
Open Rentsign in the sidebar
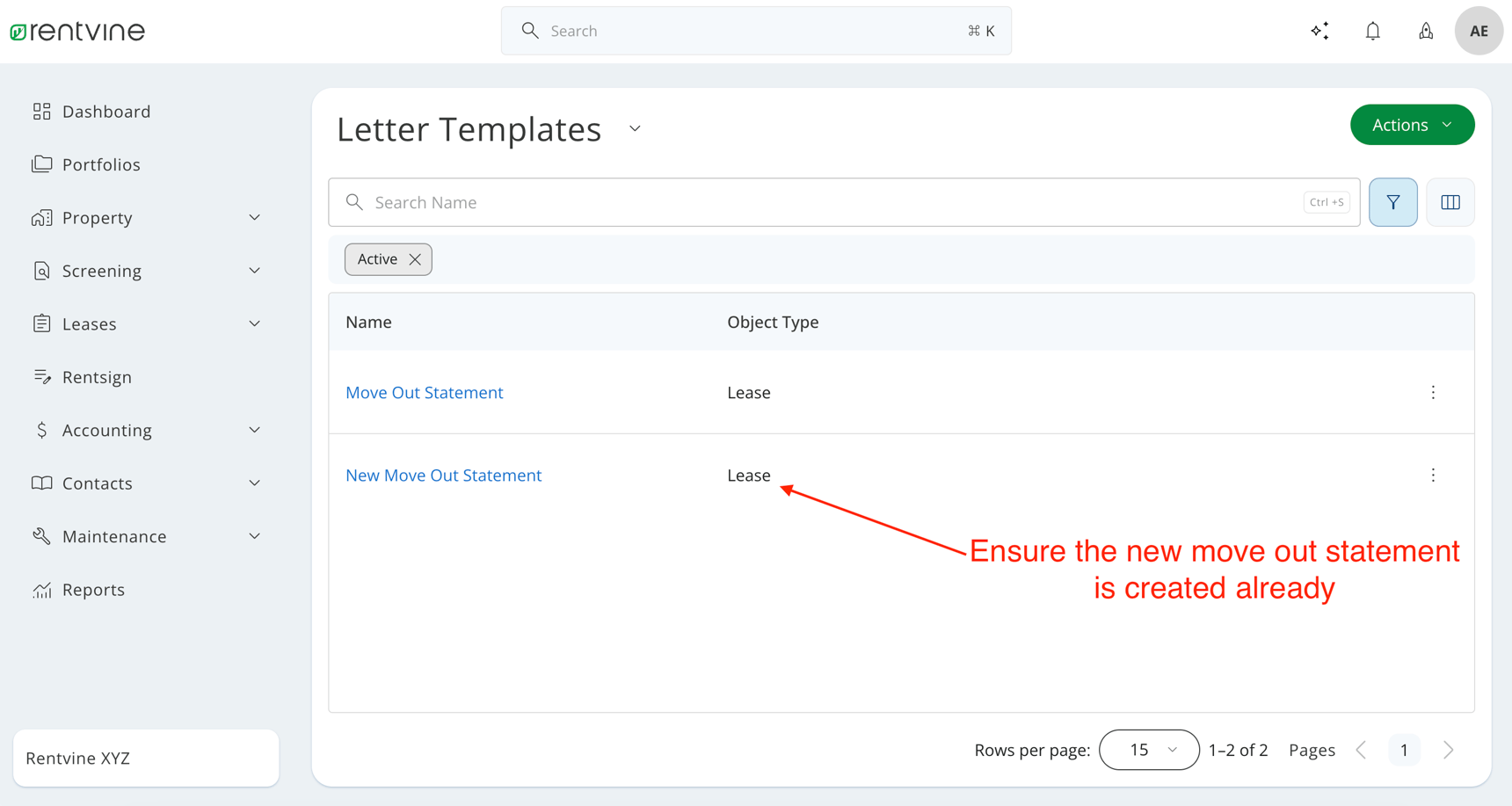click(x=97, y=377)
